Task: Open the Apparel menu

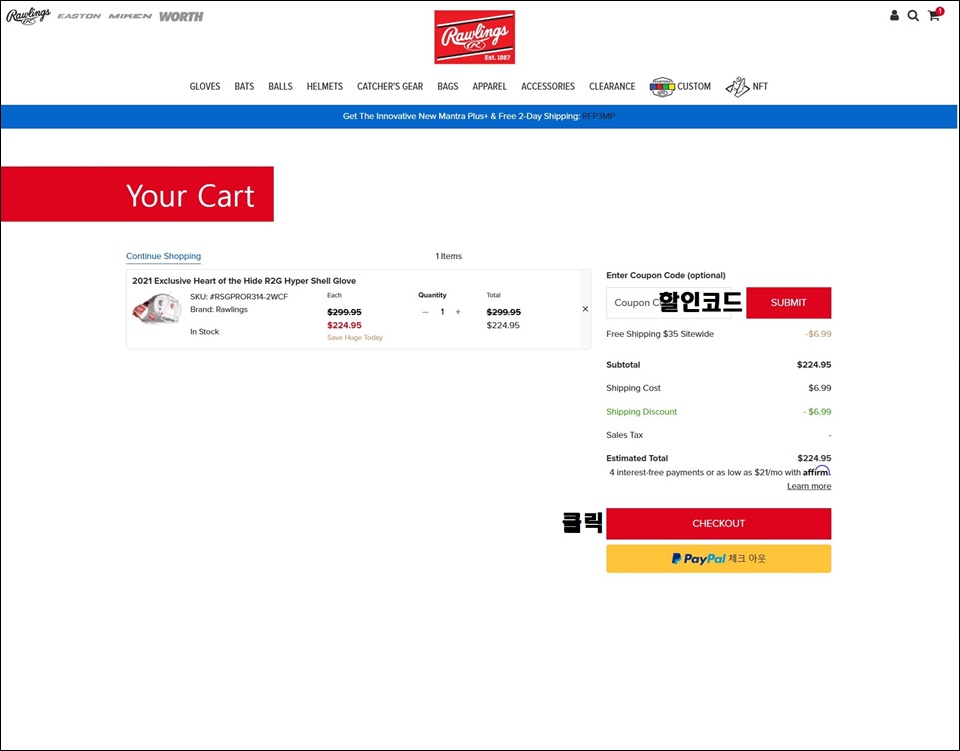Action: coord(490,86)
